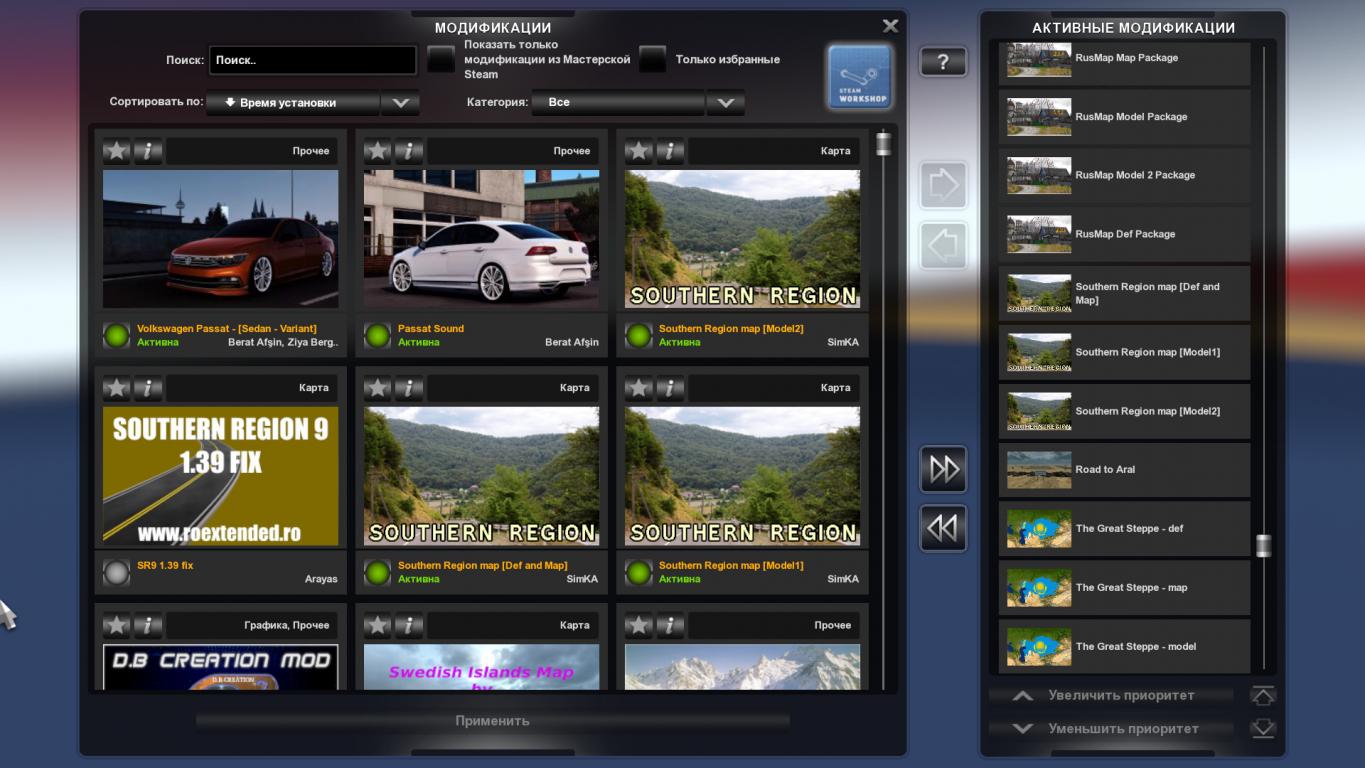Click the question mark help button
The image size is (1365, 768).
[942, 62]
